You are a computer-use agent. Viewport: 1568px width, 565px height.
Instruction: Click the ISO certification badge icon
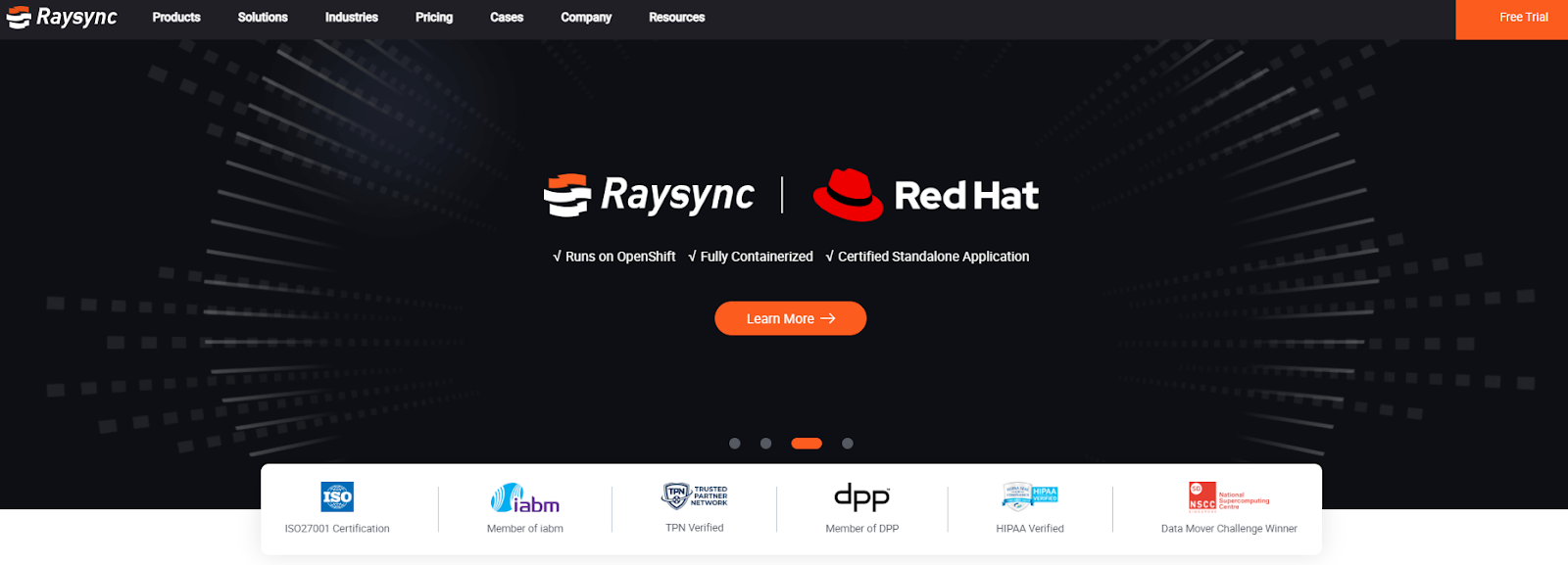point(337,496)
